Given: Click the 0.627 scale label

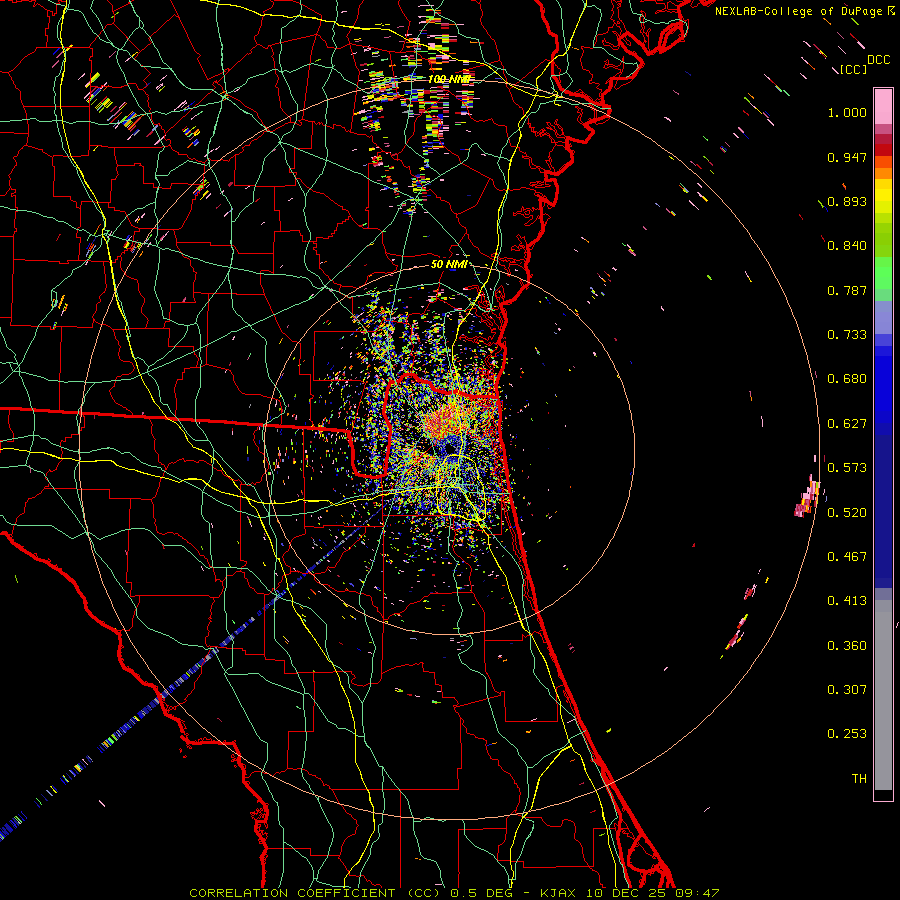Looking at the screenshot, I should [x=847, y=424].
